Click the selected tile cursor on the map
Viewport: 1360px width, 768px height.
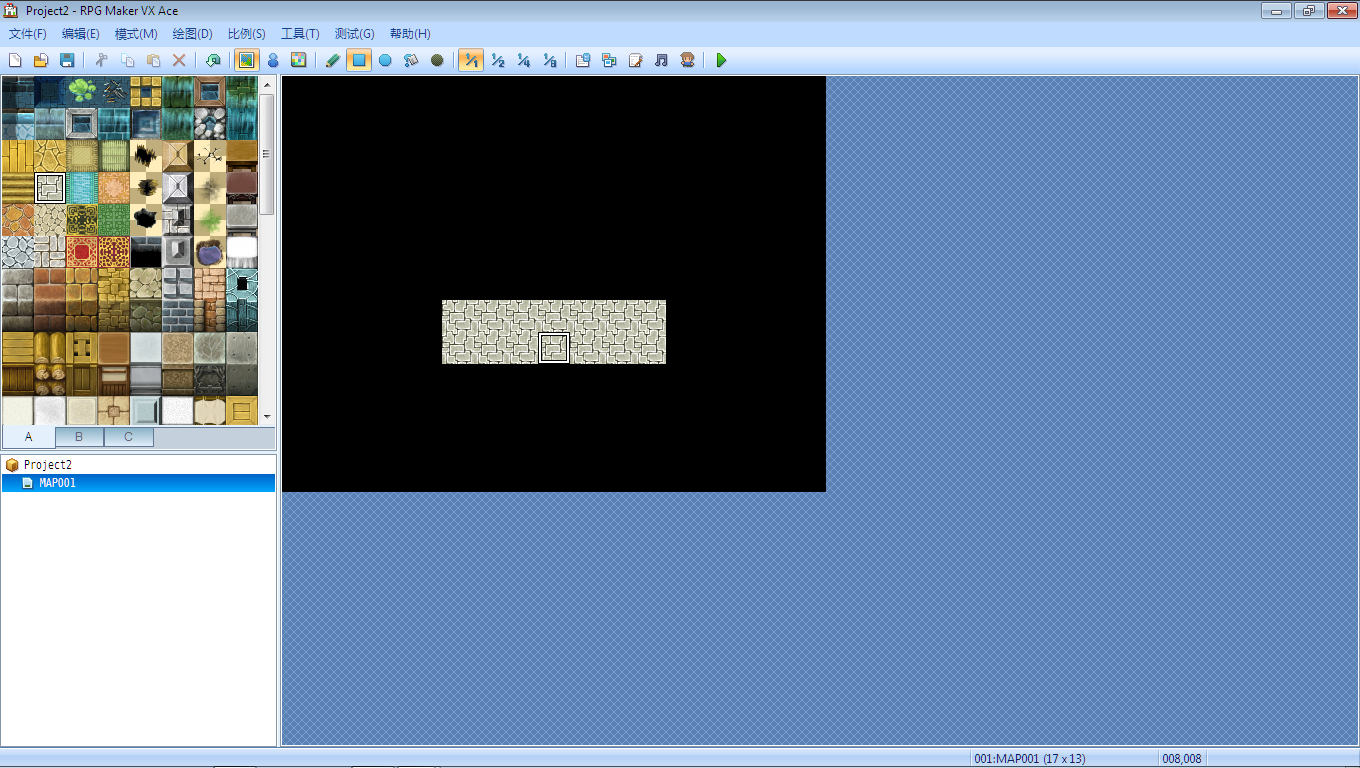point(554,348)
